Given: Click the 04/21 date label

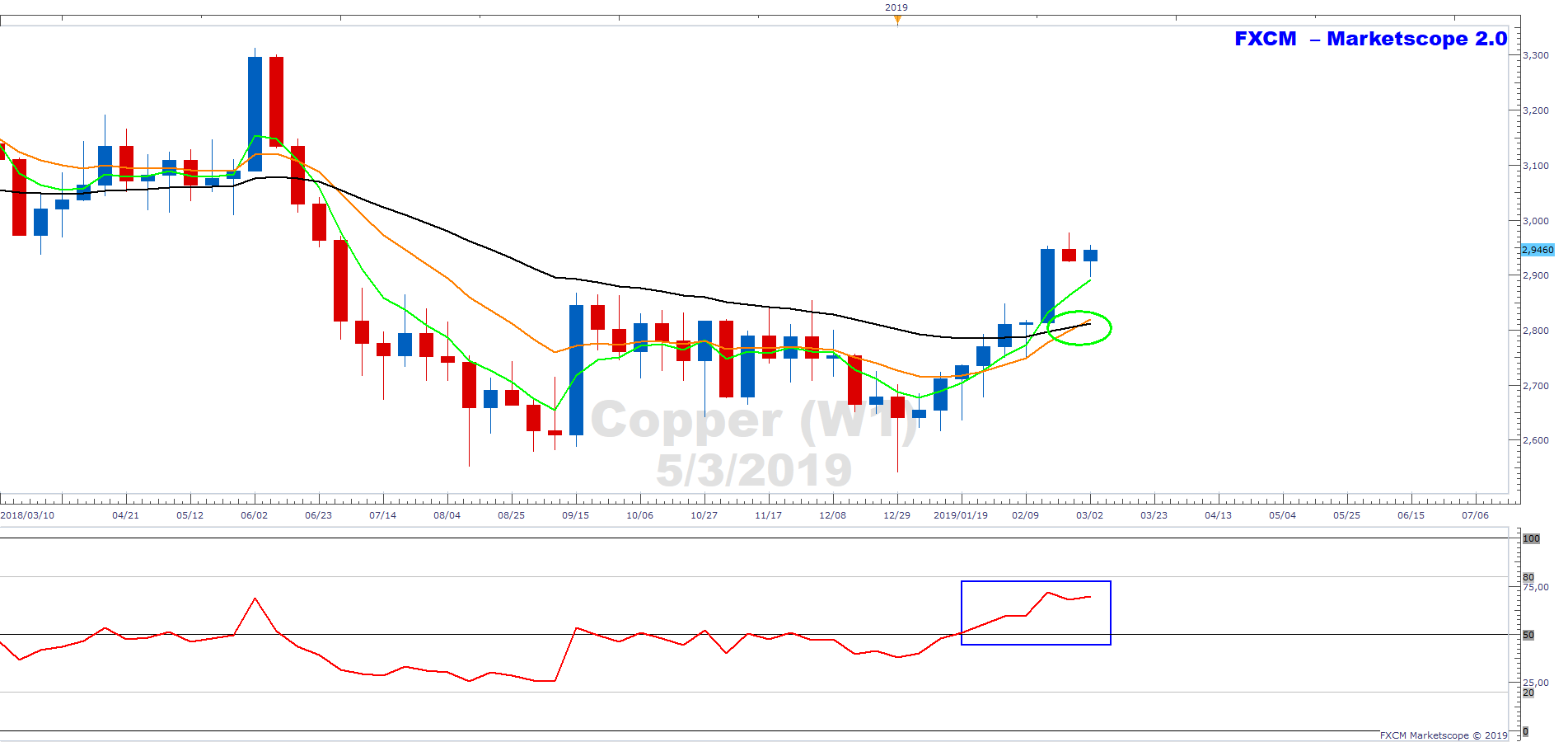Looking at the screenshot, I should 125,515.
